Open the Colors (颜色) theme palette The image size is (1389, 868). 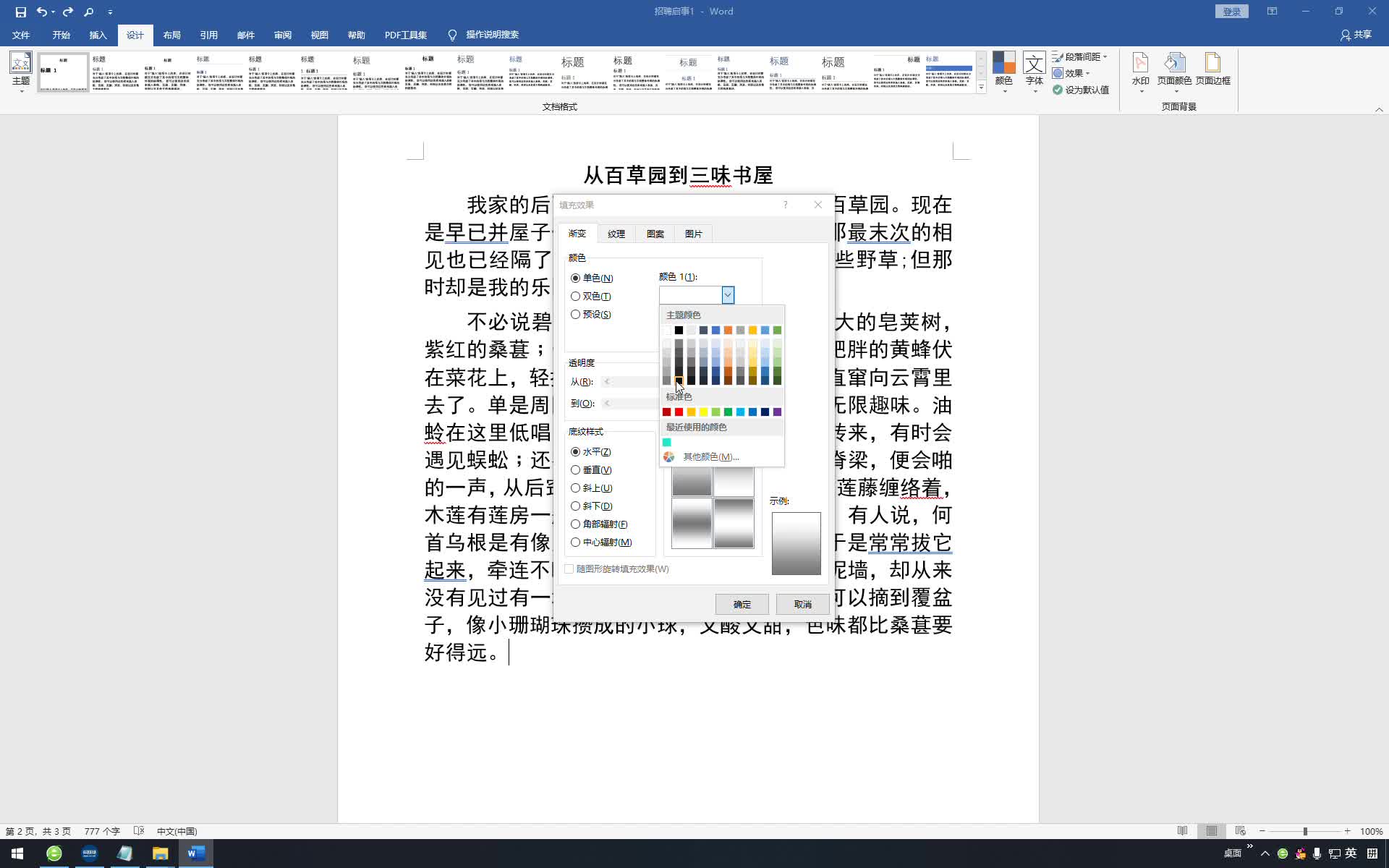point(1003,71)
